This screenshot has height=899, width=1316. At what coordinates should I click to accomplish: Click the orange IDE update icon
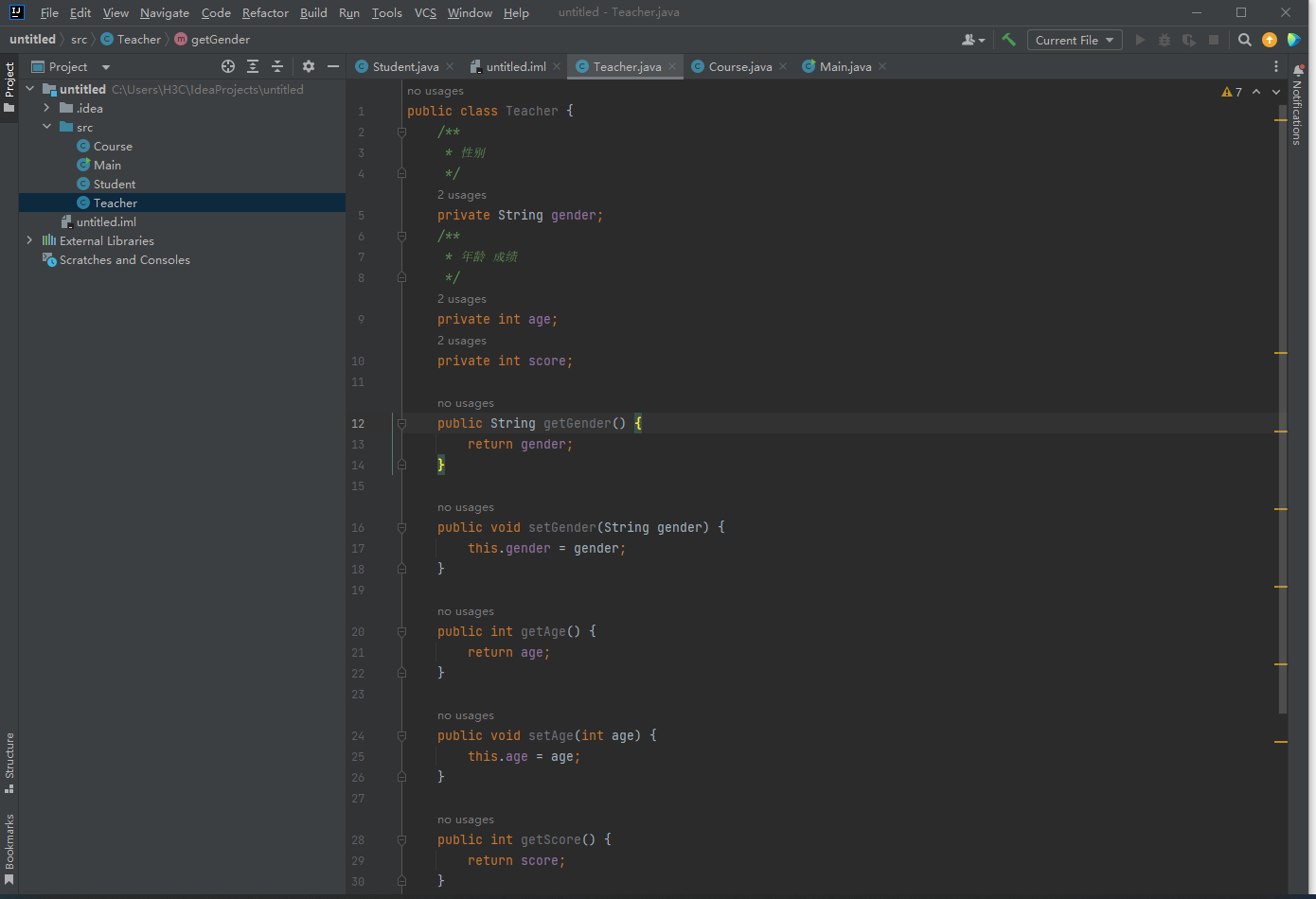tap(1270, 40)
